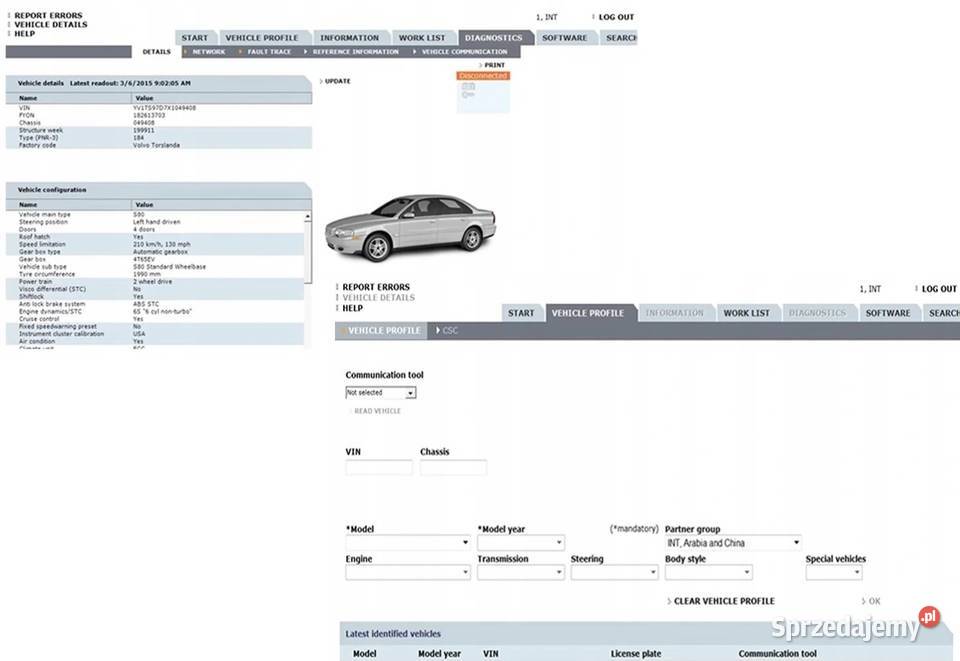Open START tab in lower Vehicle Profile window
The height and width of the screenshot is (661, 960).
coord(521,313)
